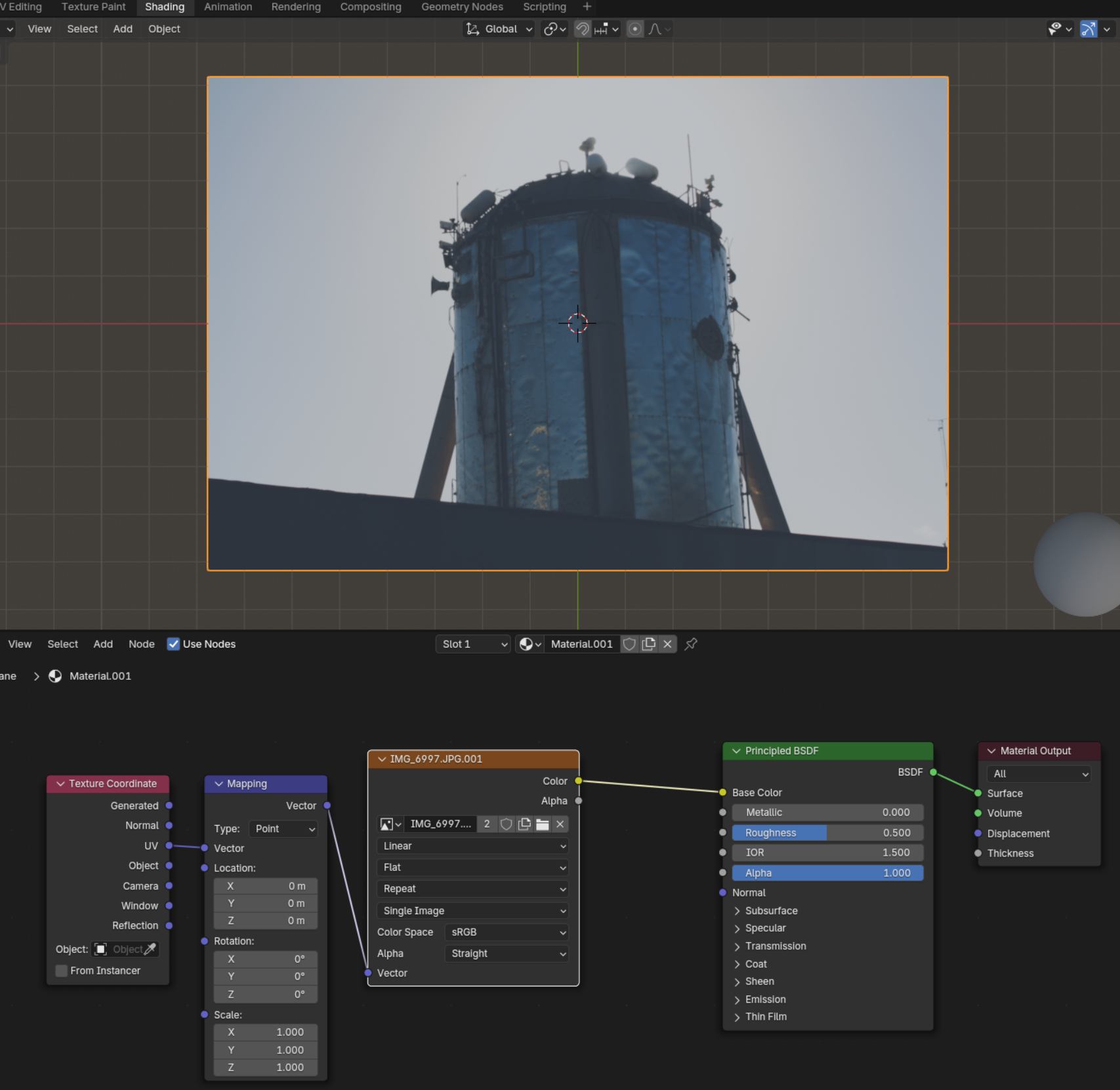Toggle snapping magnet icon in viewport header
The height and width of the screenshot is (1090, 1120).
click(x=582, y=29)
